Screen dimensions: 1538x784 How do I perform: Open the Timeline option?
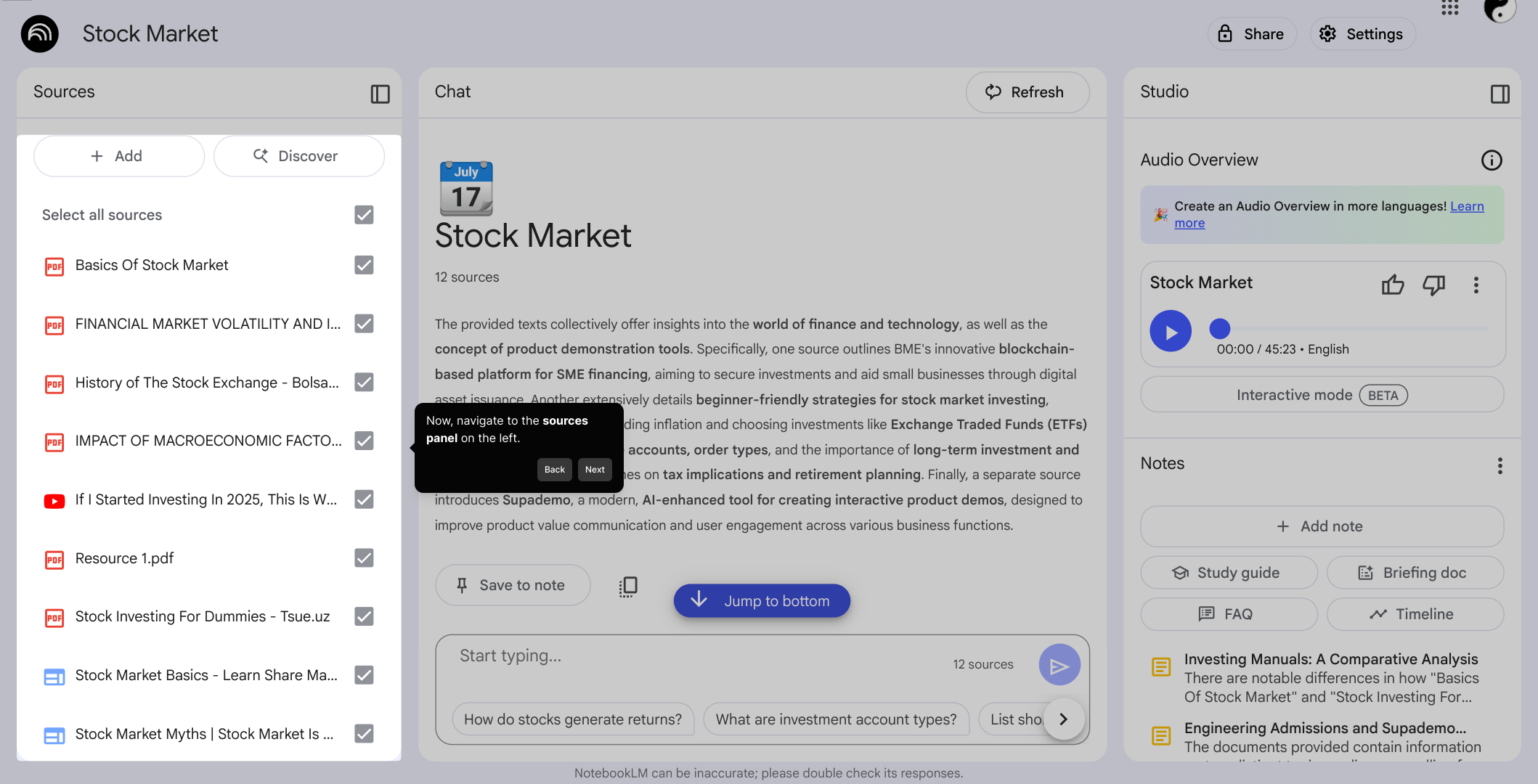1415,614
